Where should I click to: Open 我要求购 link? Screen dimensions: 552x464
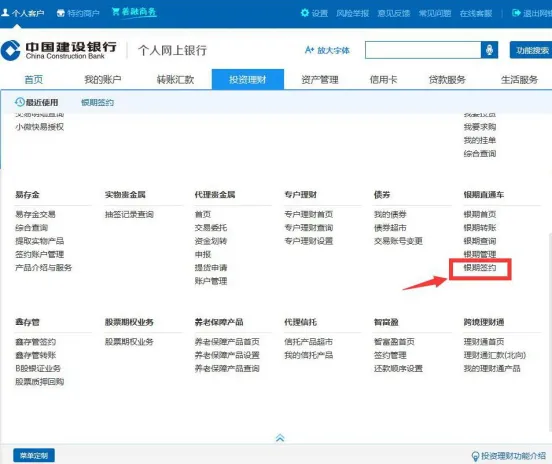point(480,127)
